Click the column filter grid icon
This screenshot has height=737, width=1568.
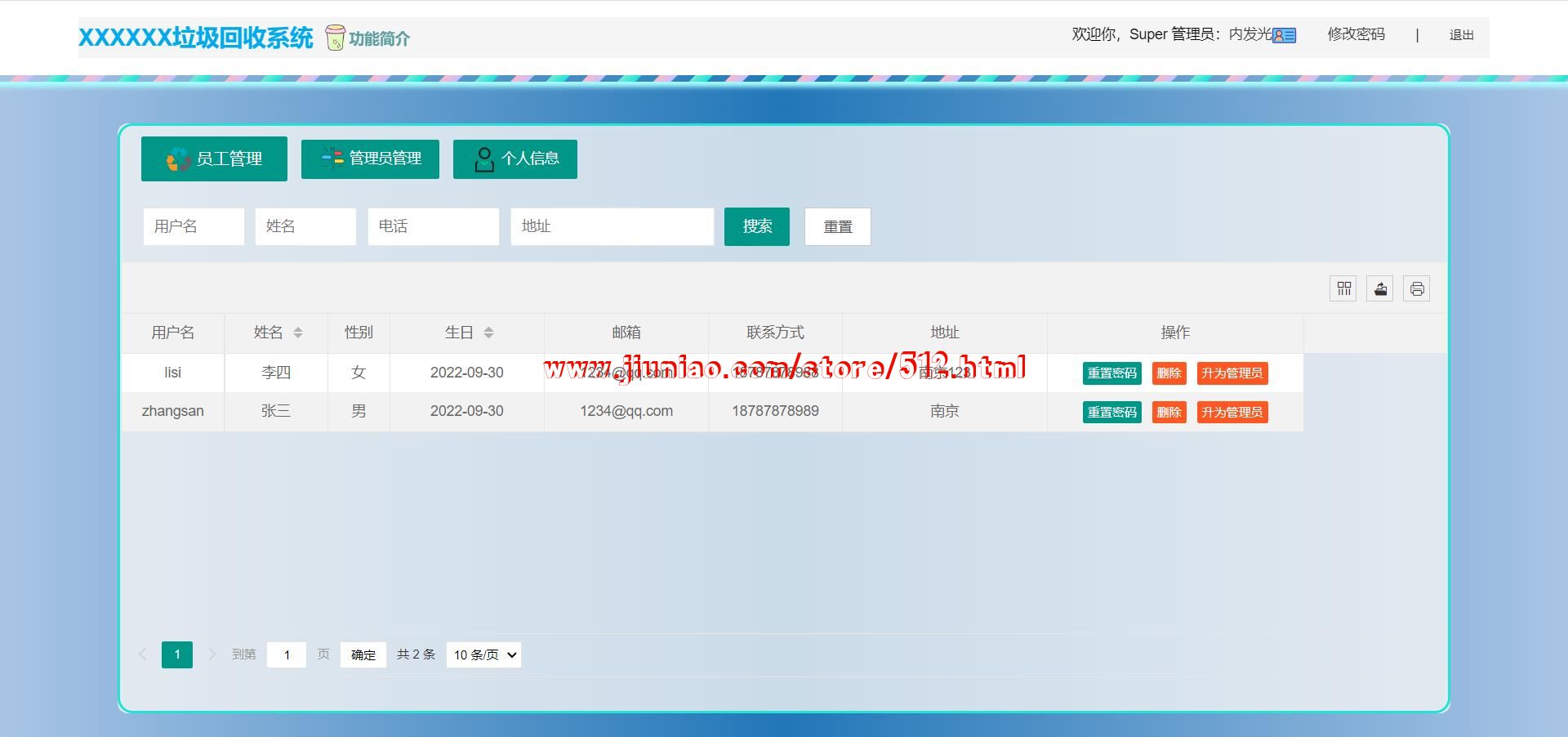point(1343,288)
